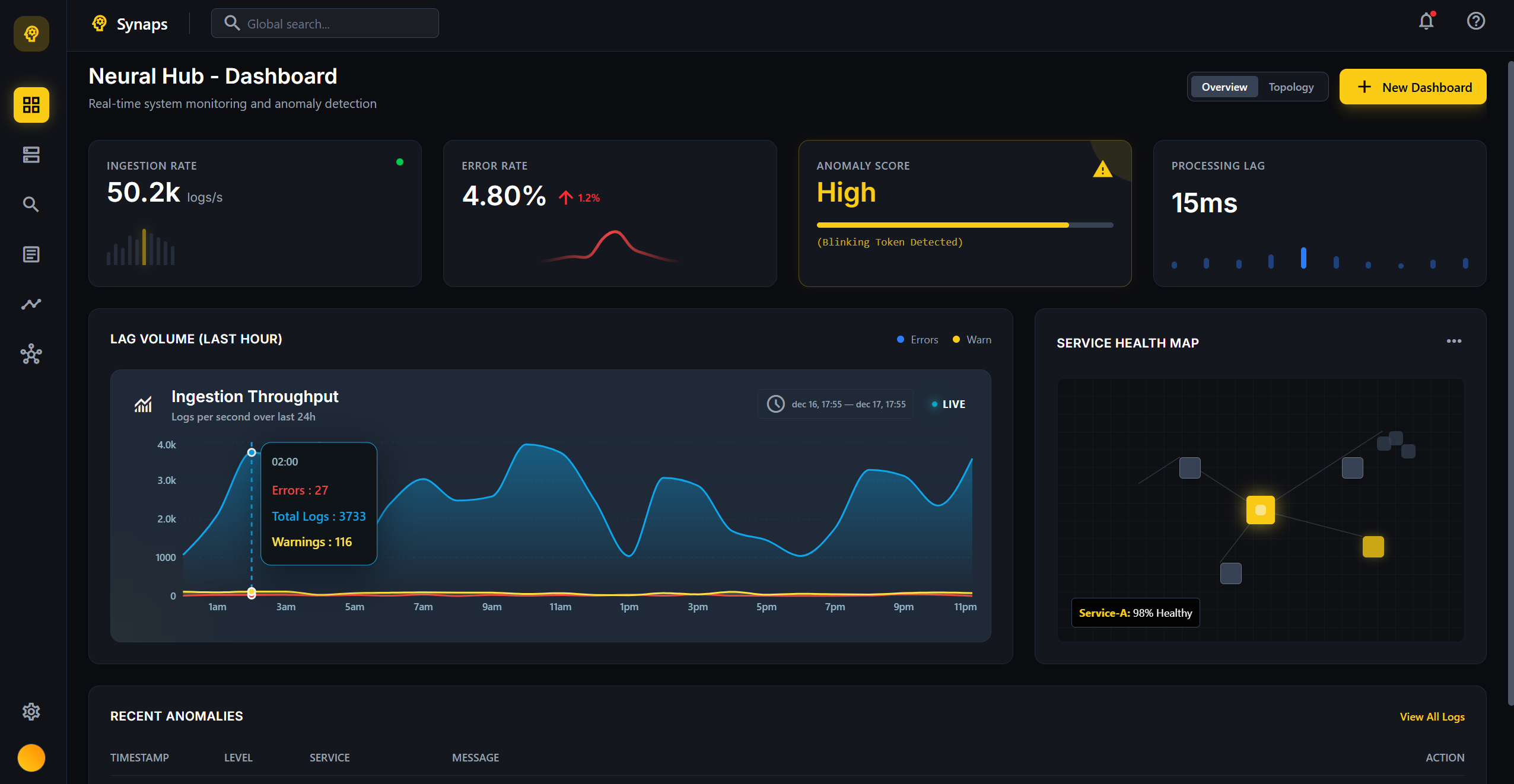Focus the Global search field
The image size is (1514, 784).
pos(325,24)
